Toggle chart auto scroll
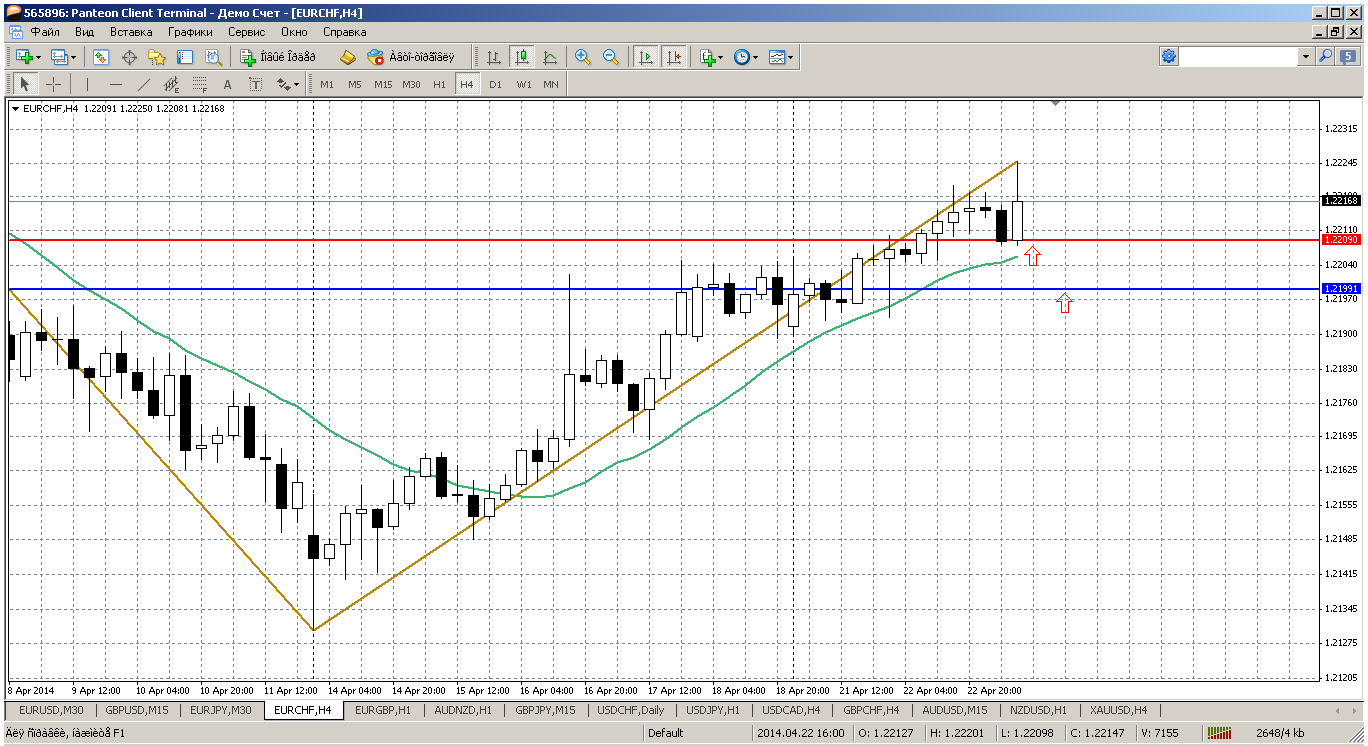This screenshot has width=1368, height=746. click(x=646, y=57)
